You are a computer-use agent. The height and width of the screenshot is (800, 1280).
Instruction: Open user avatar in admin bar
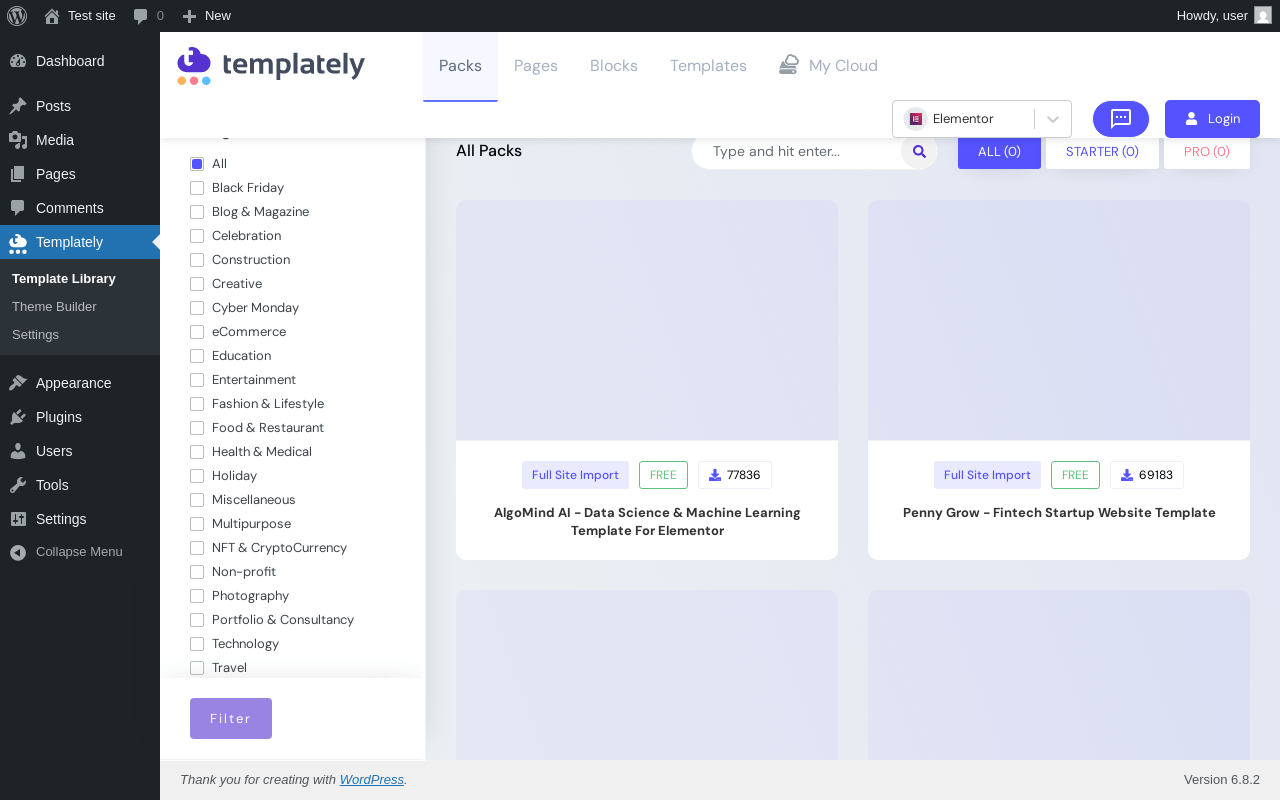(x=1263, y=15)
